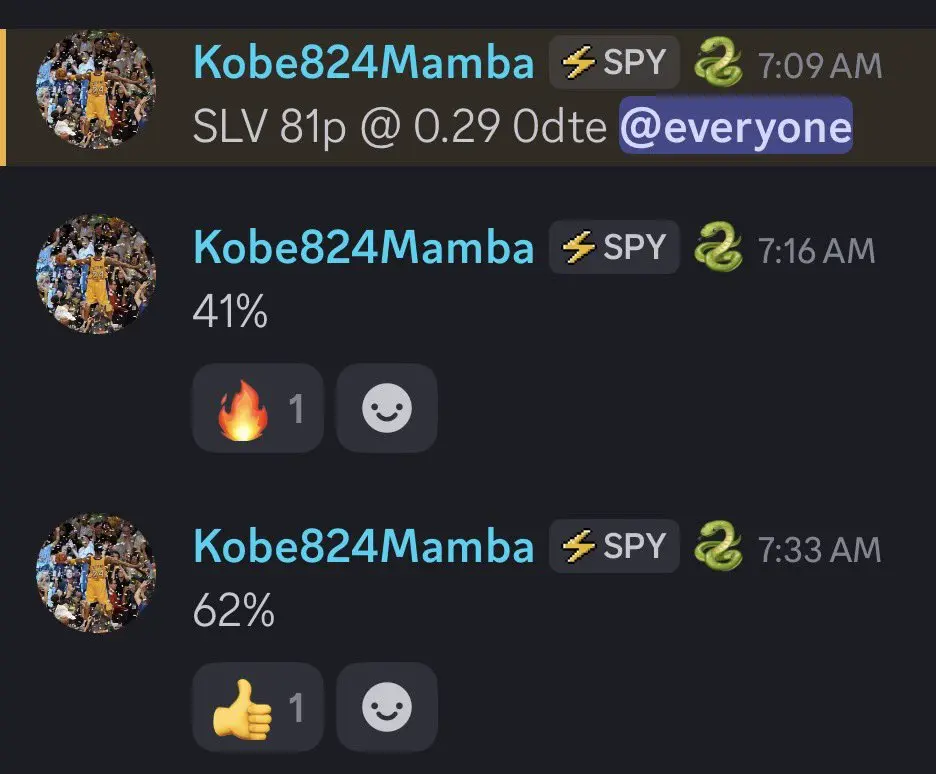
Task: Click the 7:33 AM timestamp
Action: point(820,550)
